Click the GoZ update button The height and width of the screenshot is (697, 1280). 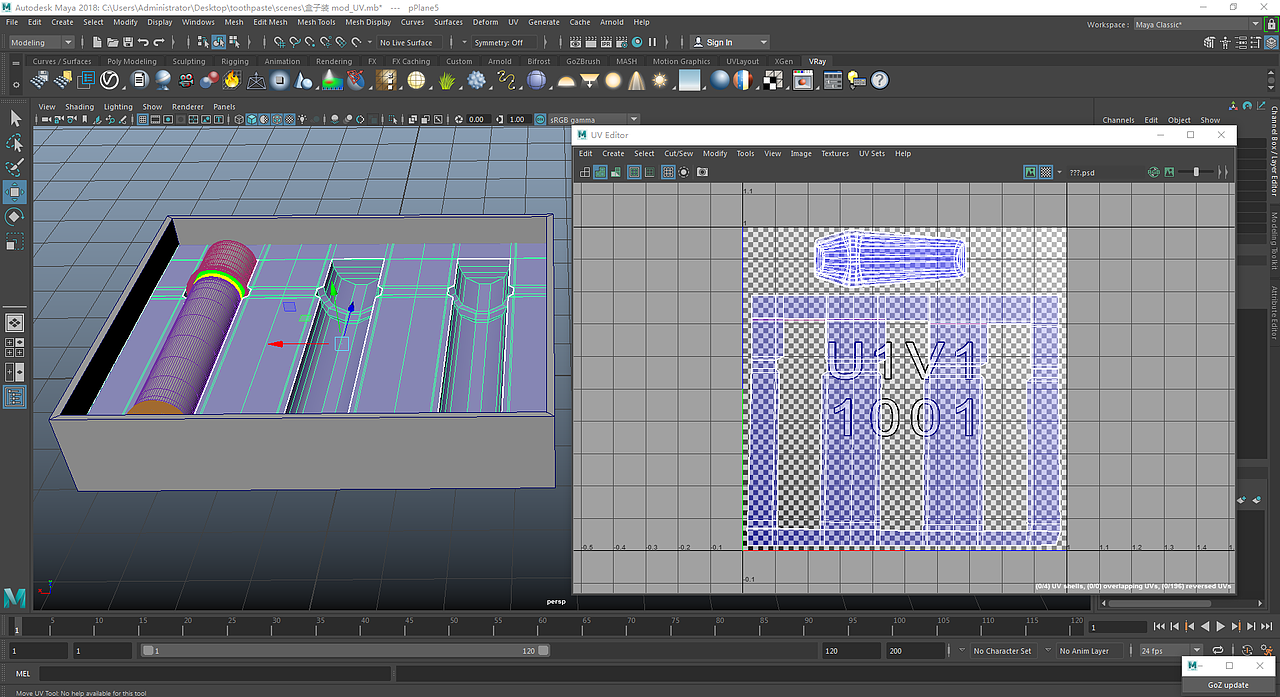coord(1228,685)
